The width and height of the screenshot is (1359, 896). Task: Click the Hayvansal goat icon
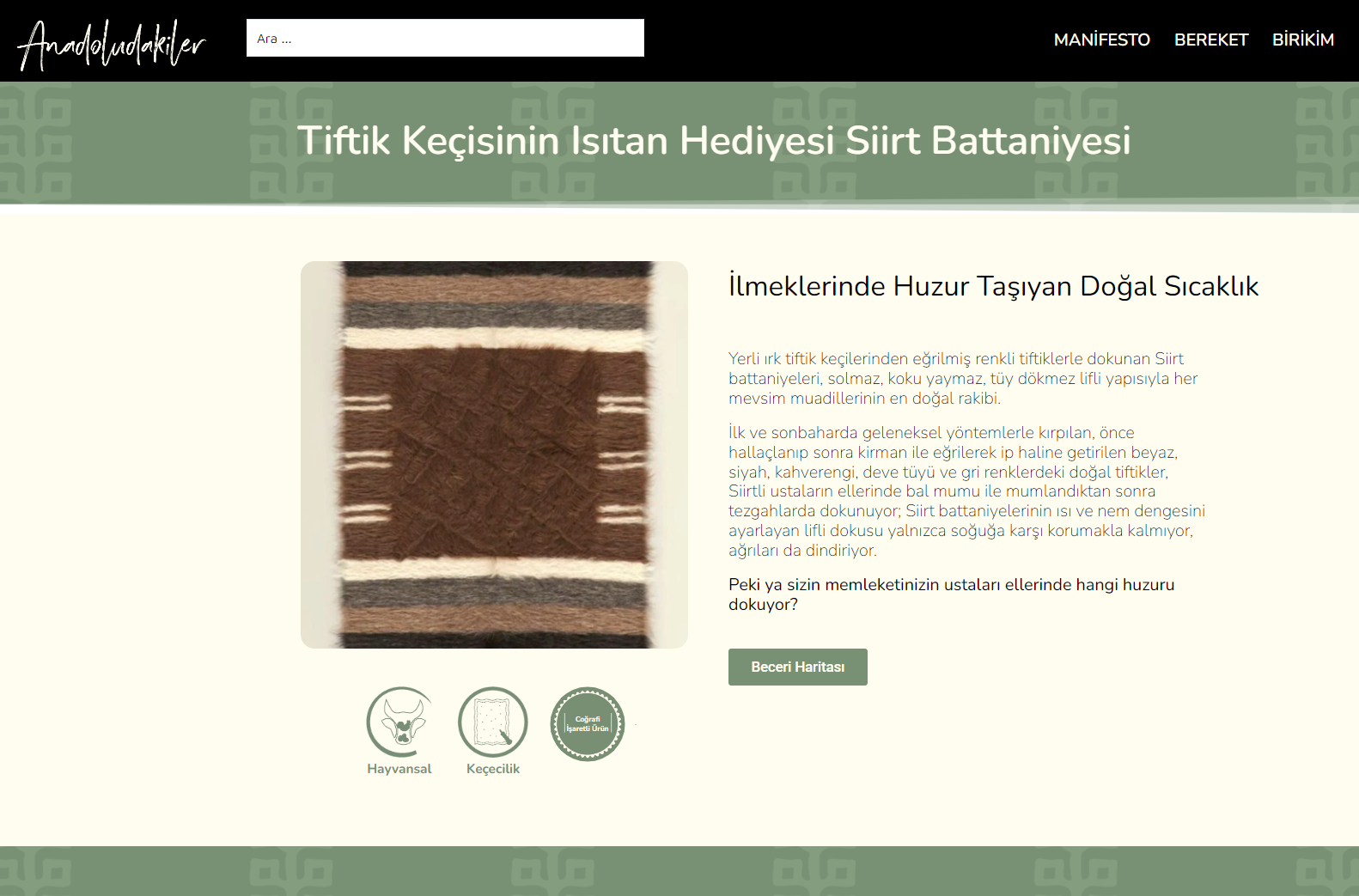[399, 722]
